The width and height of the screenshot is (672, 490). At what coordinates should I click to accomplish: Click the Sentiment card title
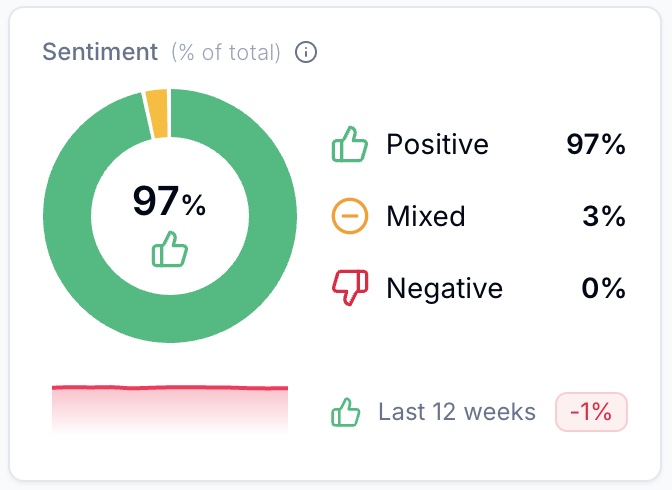coord(100,52)
